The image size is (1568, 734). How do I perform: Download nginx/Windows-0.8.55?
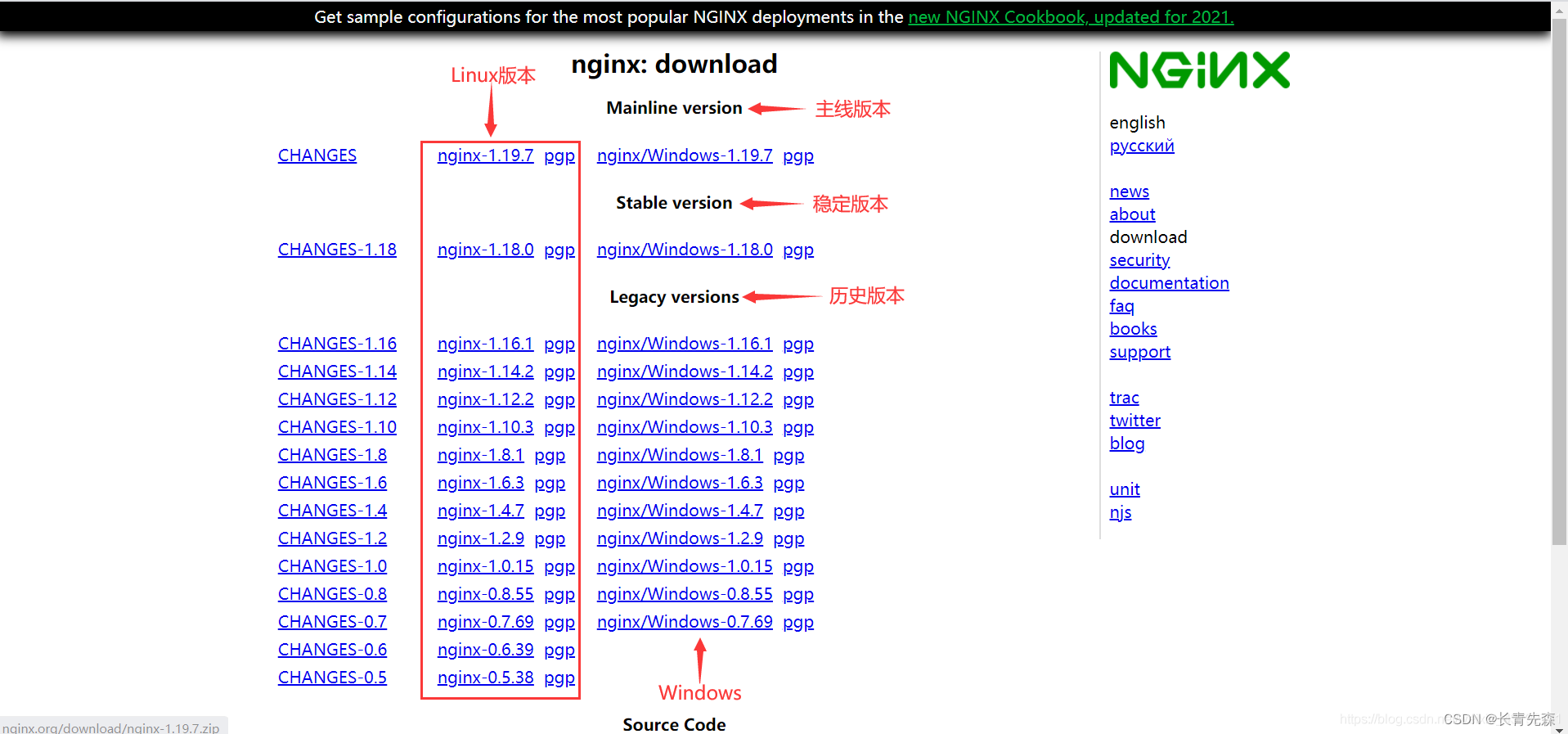pyautogui.click(x=685, y=594)
